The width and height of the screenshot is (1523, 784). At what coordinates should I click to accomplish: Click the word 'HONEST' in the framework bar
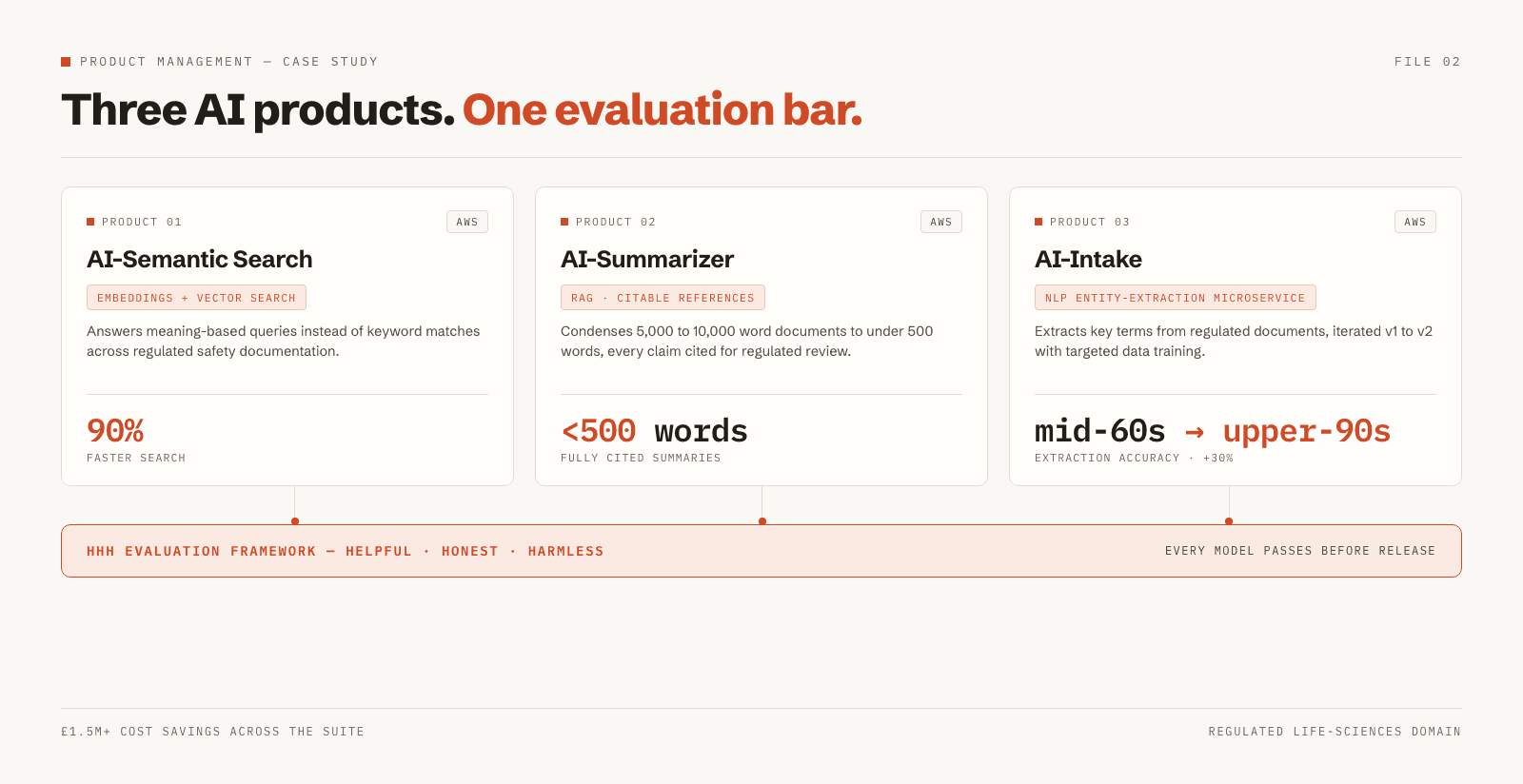click(x=470, y=551)
